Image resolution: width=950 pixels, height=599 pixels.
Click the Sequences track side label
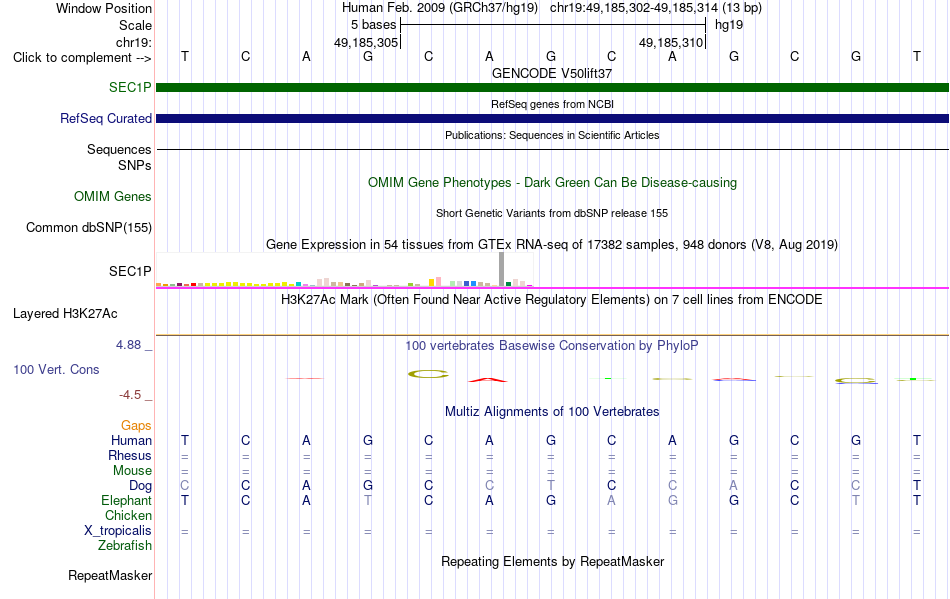pos(119,150)
